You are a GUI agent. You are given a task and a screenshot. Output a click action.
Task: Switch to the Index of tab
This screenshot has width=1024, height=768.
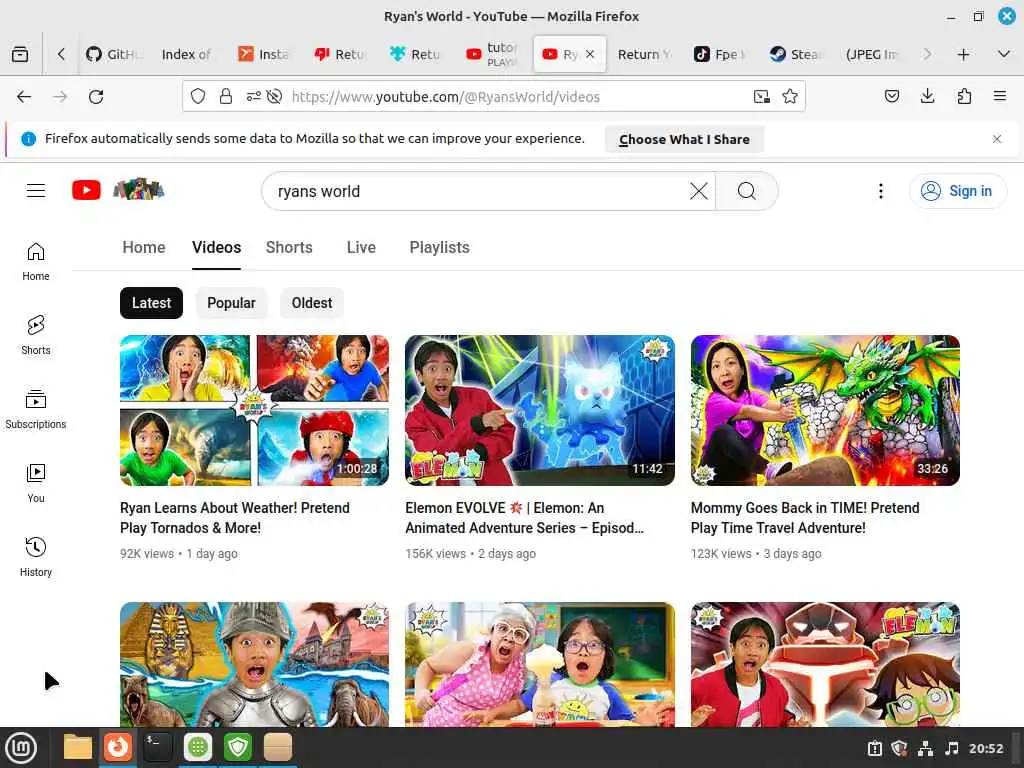coord(186,54)
